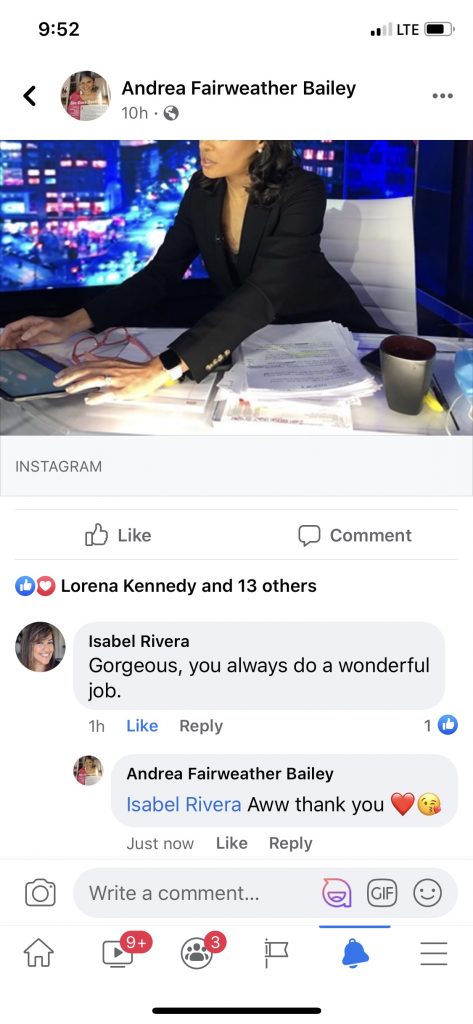View reactions from Lorena Kennedy and 13 others
Viewport: 473px width, 1024px height.
click(x=166, y=586)
